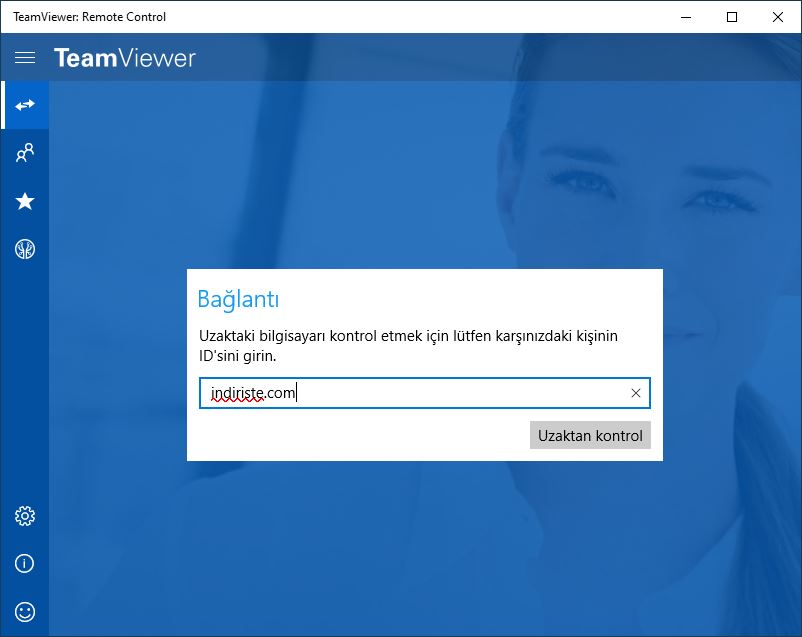Screen dimensions: 802x637
Task: Open settings gear in sidebar
Action: tap(25, 516)
